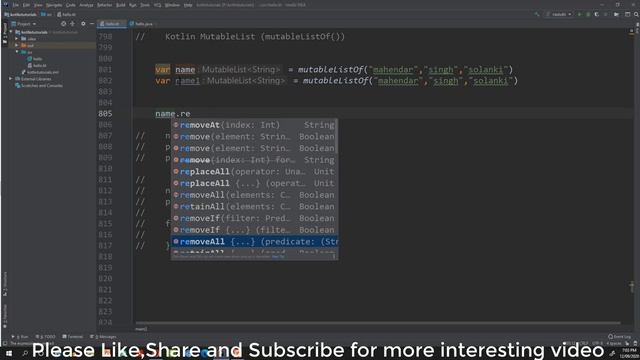The image size is (640, 360).
Task: Pick removeIf {...} lambda completion item
Action: pyautogui.click(x=254, y=230)
